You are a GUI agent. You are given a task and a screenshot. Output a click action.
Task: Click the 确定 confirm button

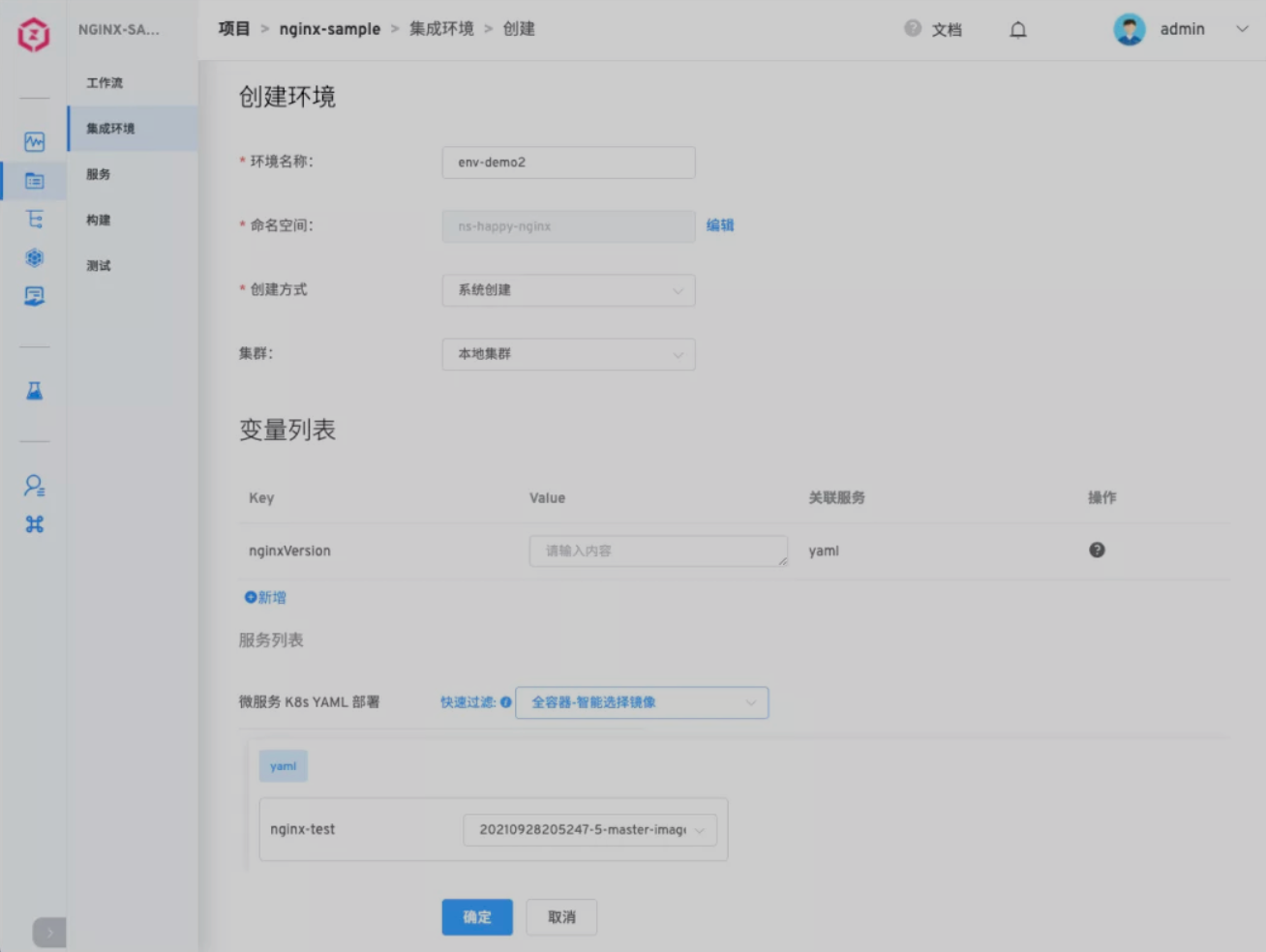click(x=476, y=917)
